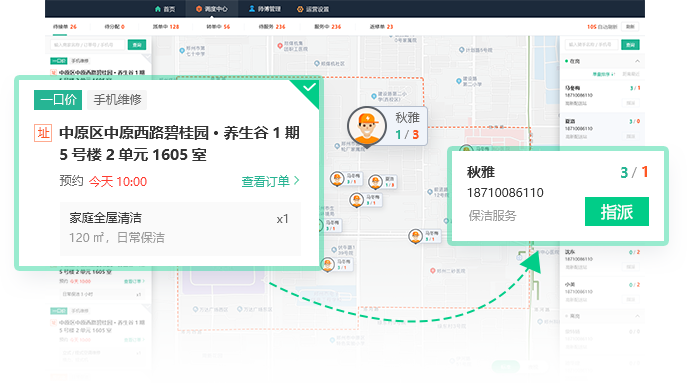Open the 师傅管理 worker management menu
The width and height of the screenshot is (687, 383).
pyautogui.click(x=265, y=9)
